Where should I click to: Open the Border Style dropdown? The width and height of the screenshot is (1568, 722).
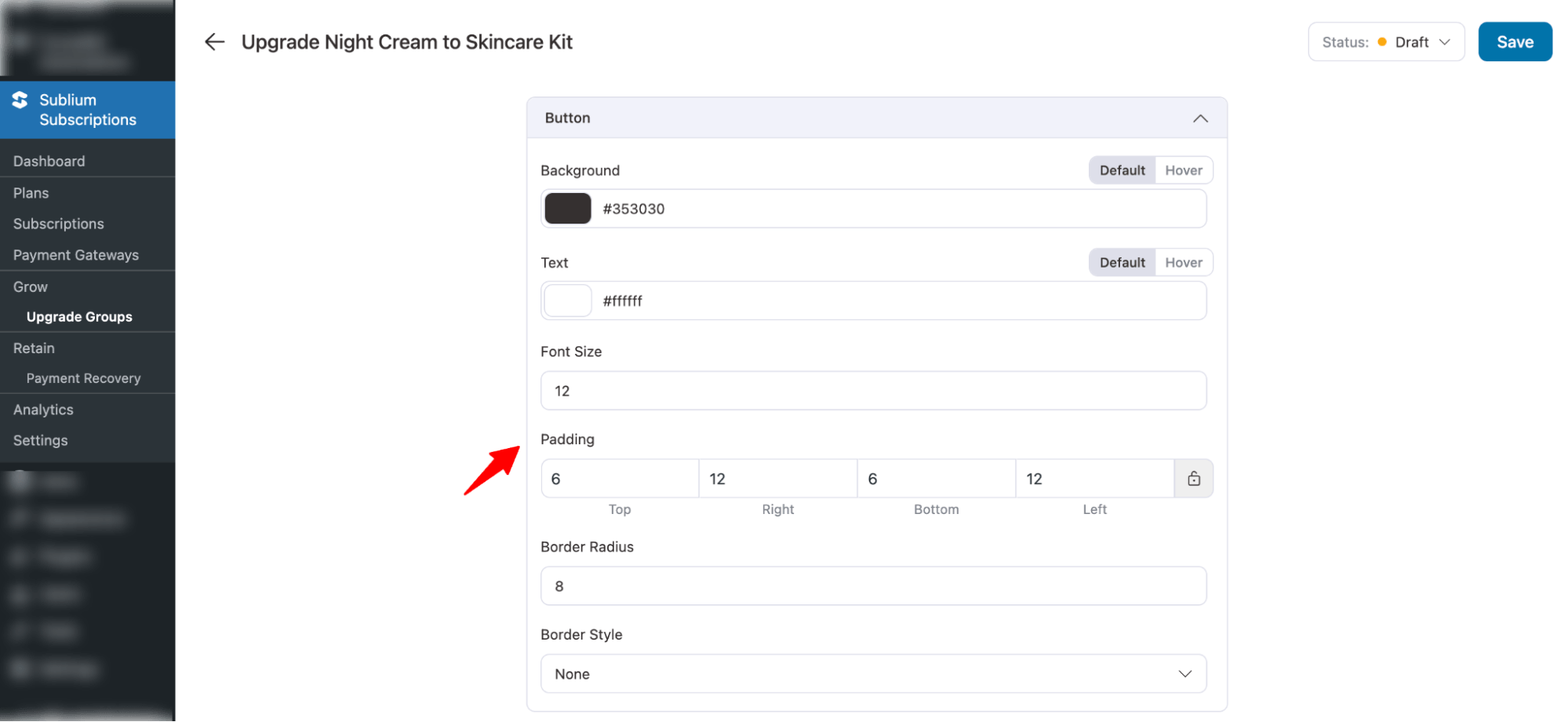[x=873, y=674]
